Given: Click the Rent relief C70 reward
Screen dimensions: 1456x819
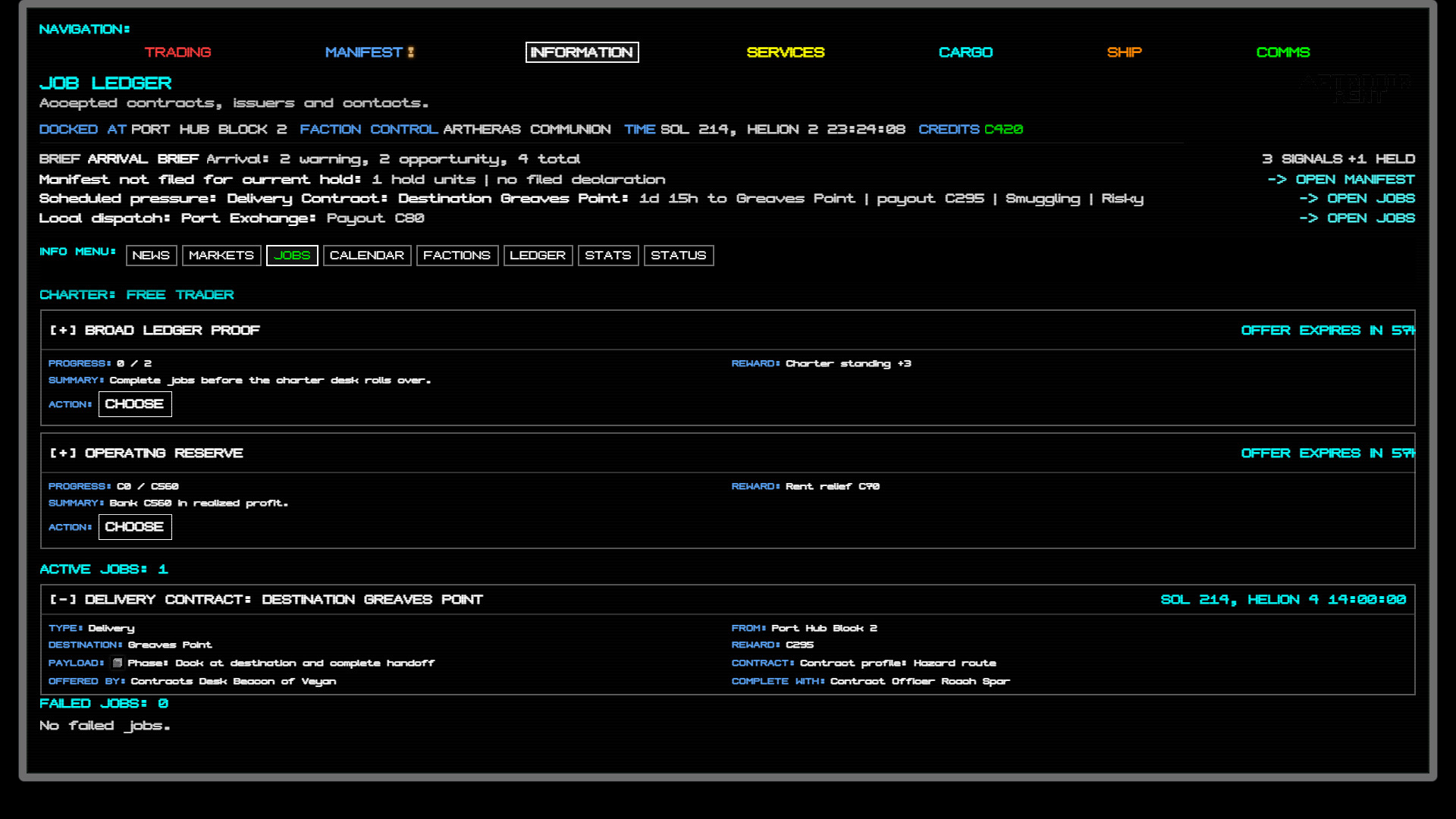Looking at the screenshot, I should click(x=833, y=487).
